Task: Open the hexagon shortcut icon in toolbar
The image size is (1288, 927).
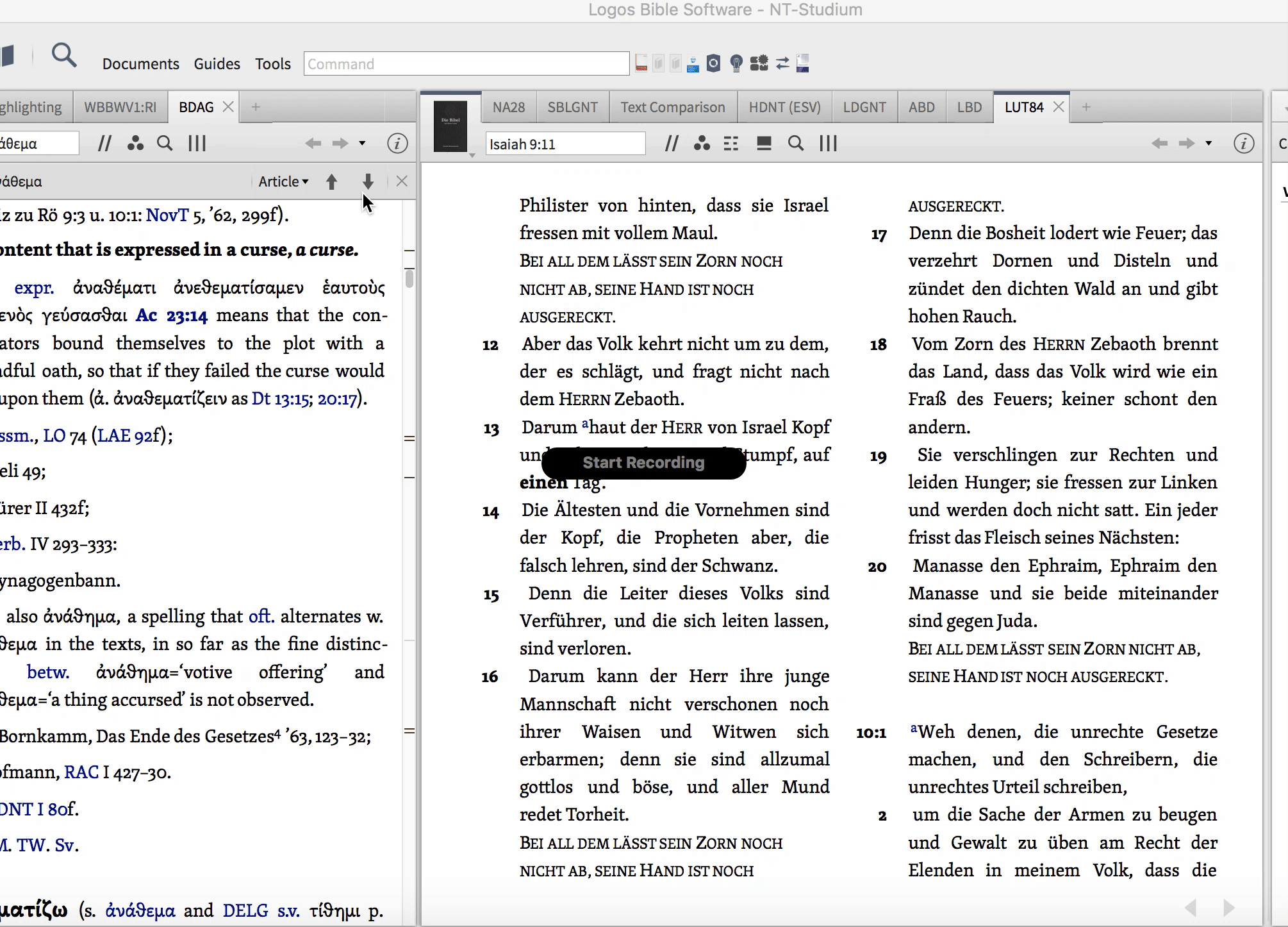Action: point(713,63)
